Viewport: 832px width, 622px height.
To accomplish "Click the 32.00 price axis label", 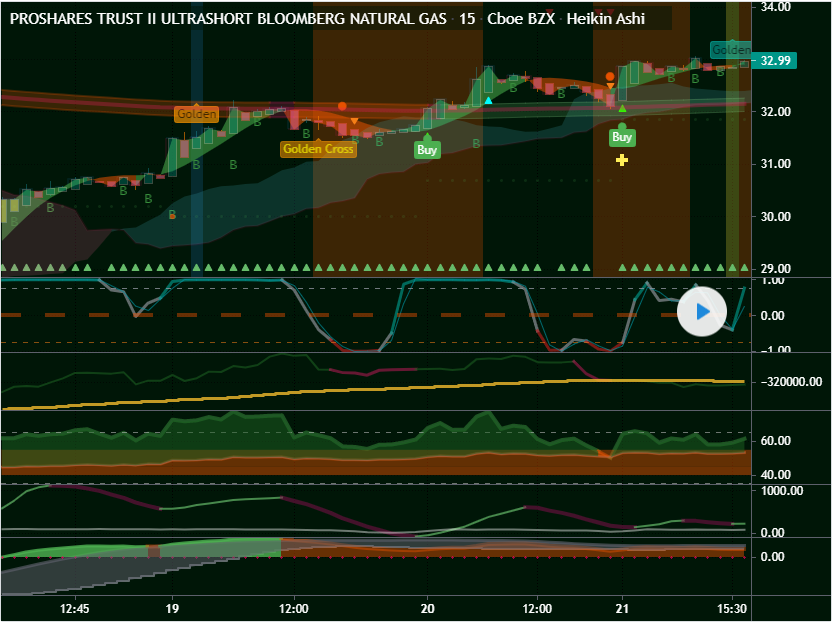I will (775, 111).
